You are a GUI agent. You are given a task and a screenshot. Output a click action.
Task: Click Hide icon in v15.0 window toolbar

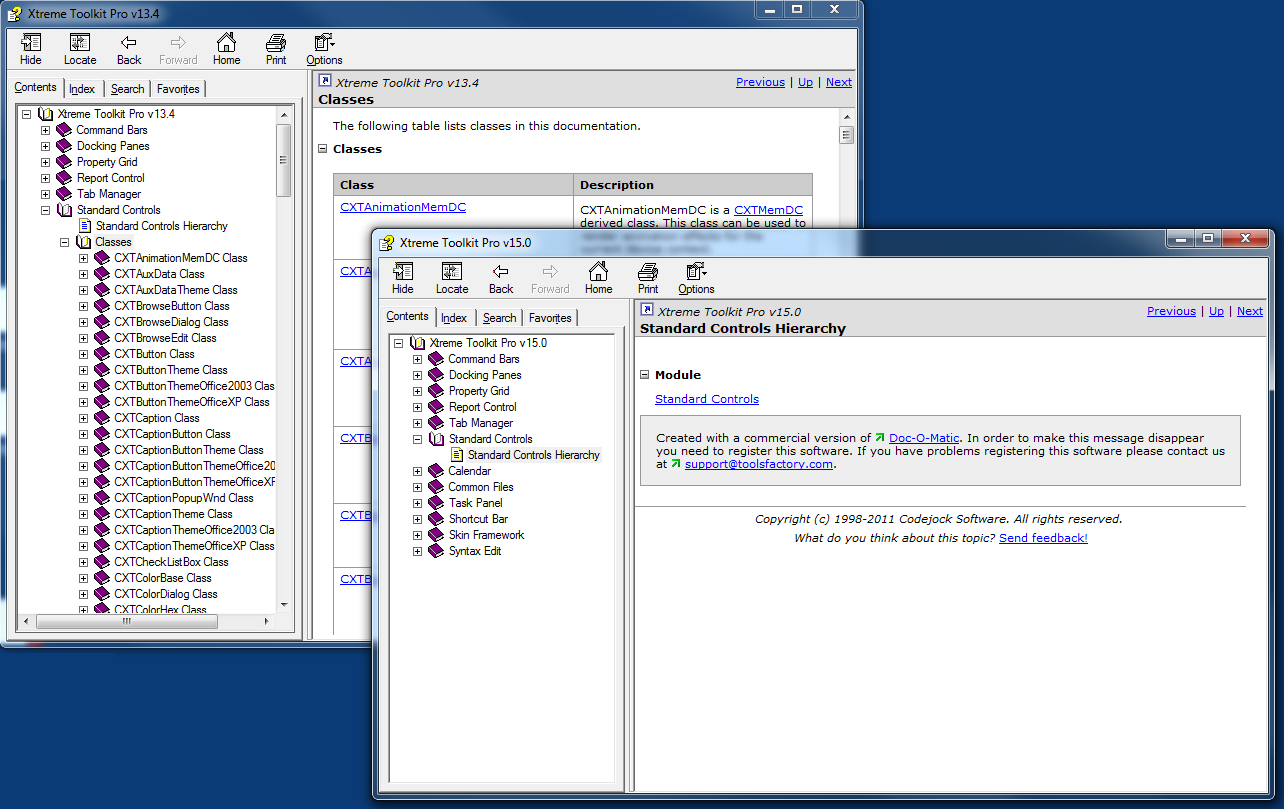403,271
